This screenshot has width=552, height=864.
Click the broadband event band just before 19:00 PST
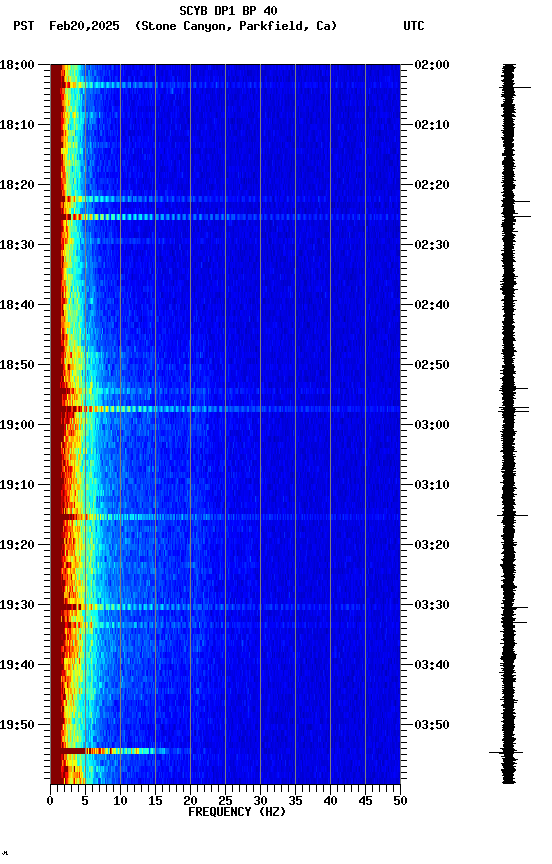click(225, 409)
